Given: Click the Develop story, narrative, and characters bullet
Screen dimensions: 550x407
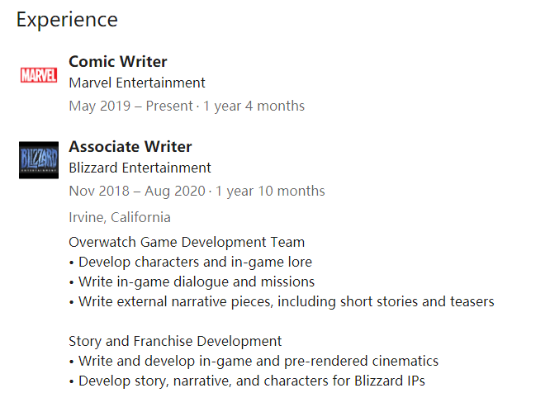Looking at the screenshot, I should (x=247, y=381).
